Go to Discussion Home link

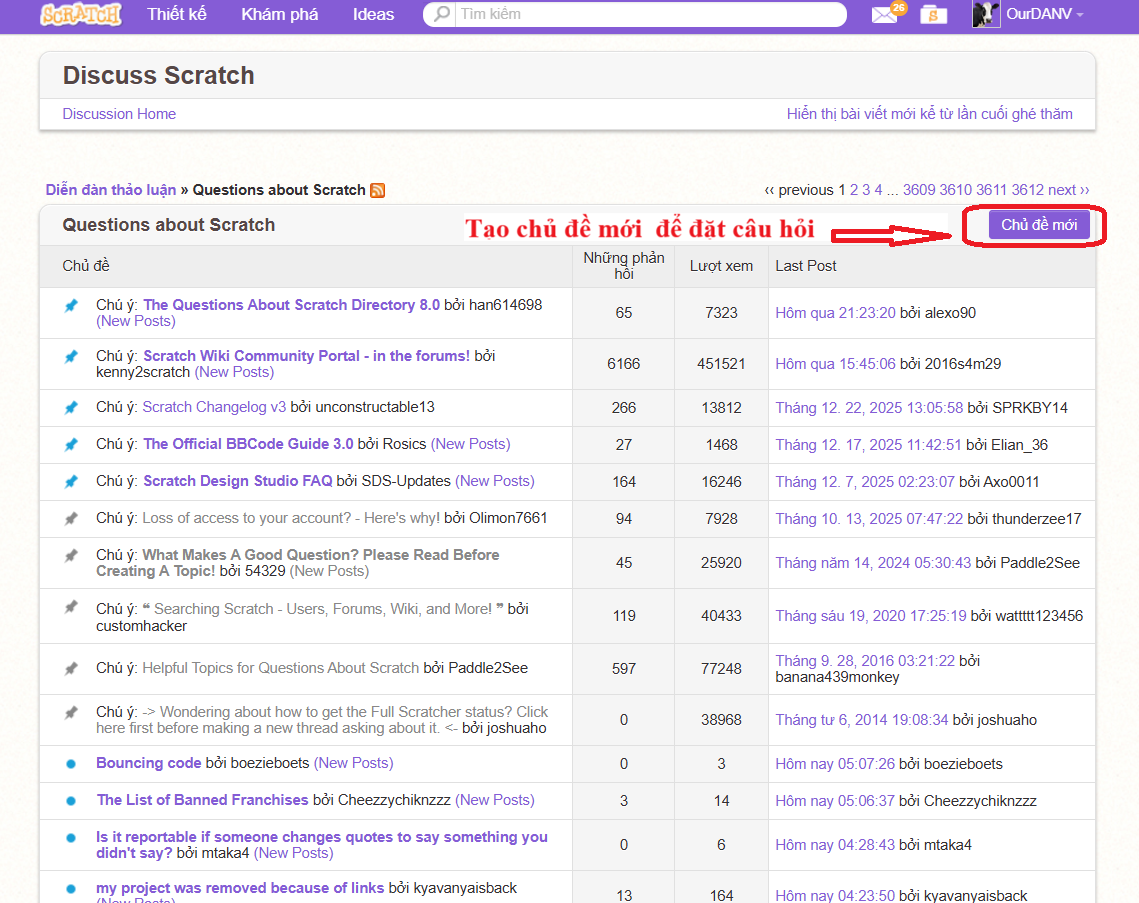click(119, 114)
